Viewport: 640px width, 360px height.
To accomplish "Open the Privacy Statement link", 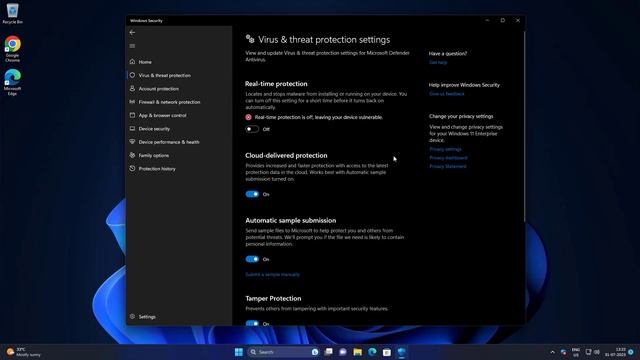I will tap(447, 166).
